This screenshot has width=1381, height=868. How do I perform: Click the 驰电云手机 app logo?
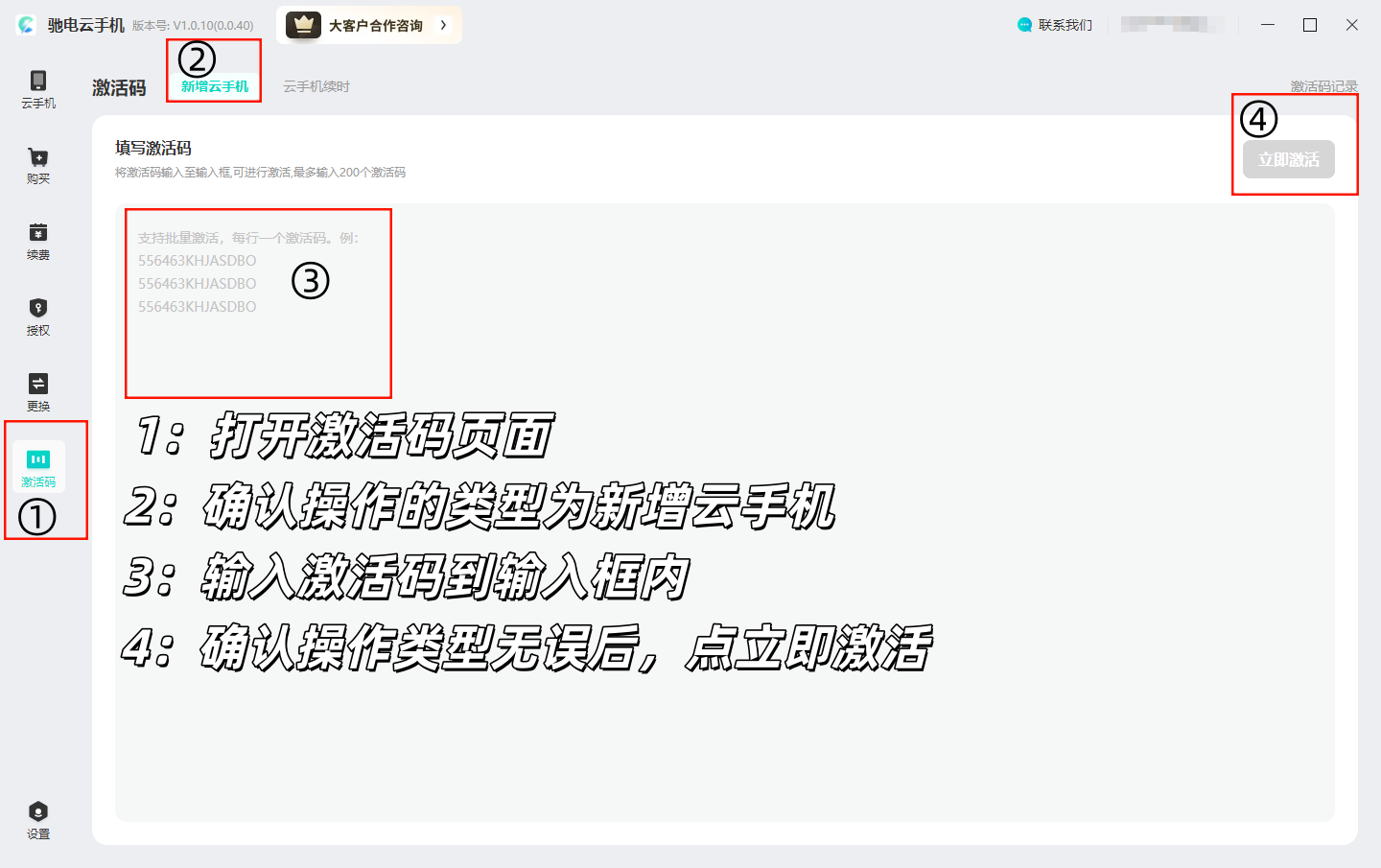pyautogui.click(x=27, y=25)
